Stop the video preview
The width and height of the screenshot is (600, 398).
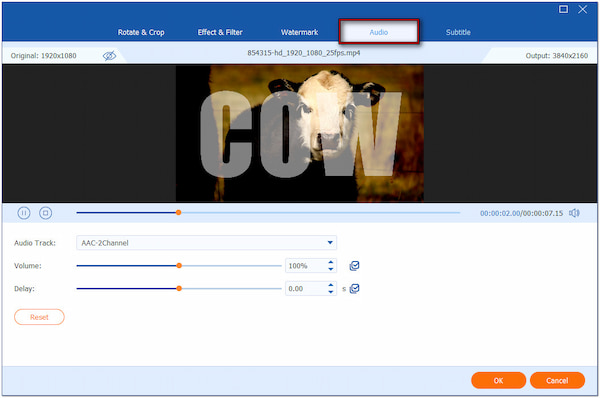point(46,213)
